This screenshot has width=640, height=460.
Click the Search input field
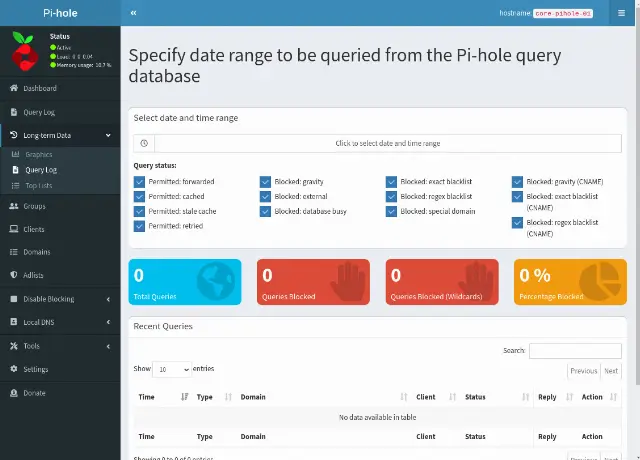[575, 351]
